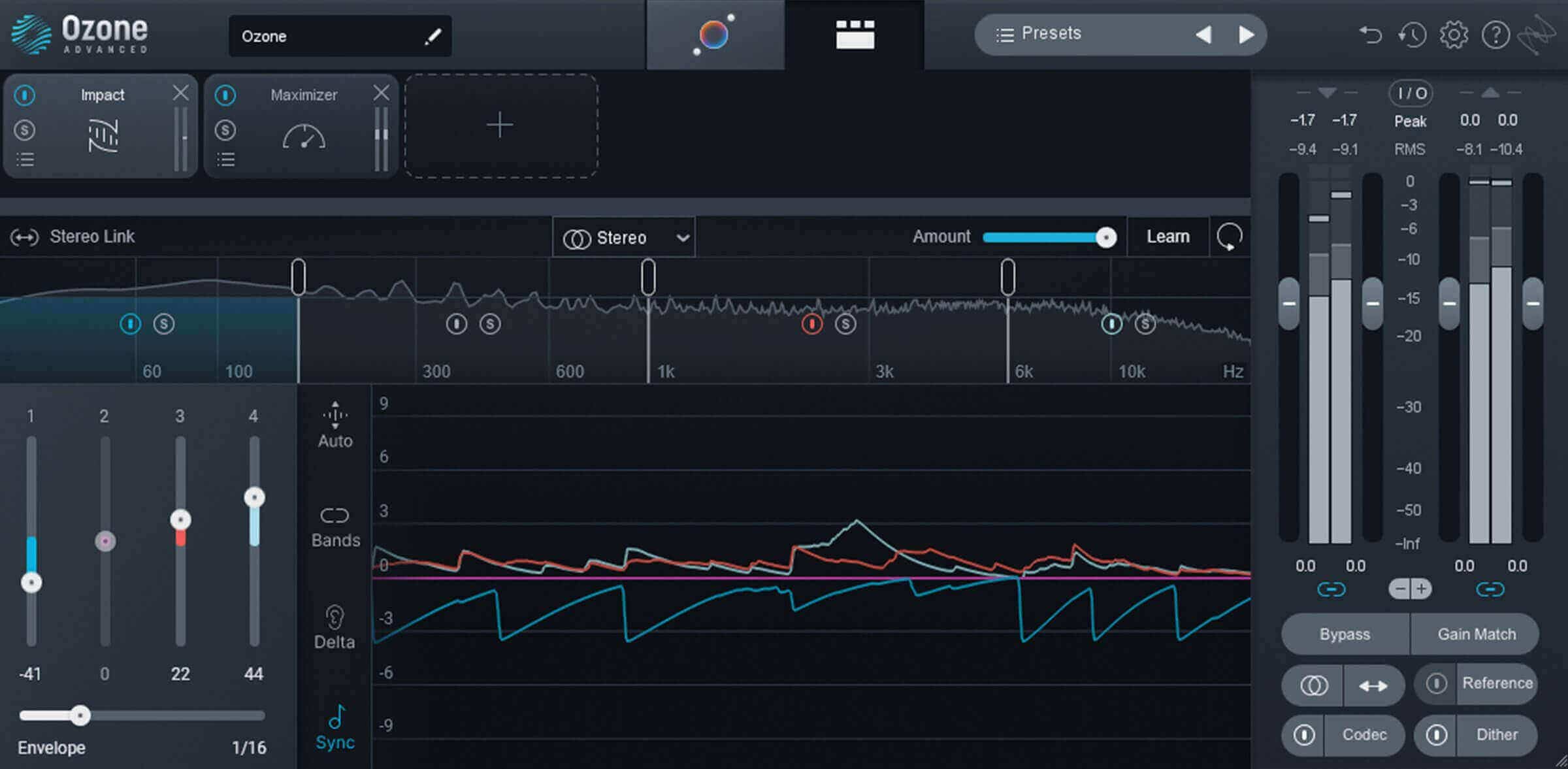Image resolution: width=1568 pixels, height=769 pixels.
Task: Bypass band 2 near 300 Hz
Action: coord(456,323)
